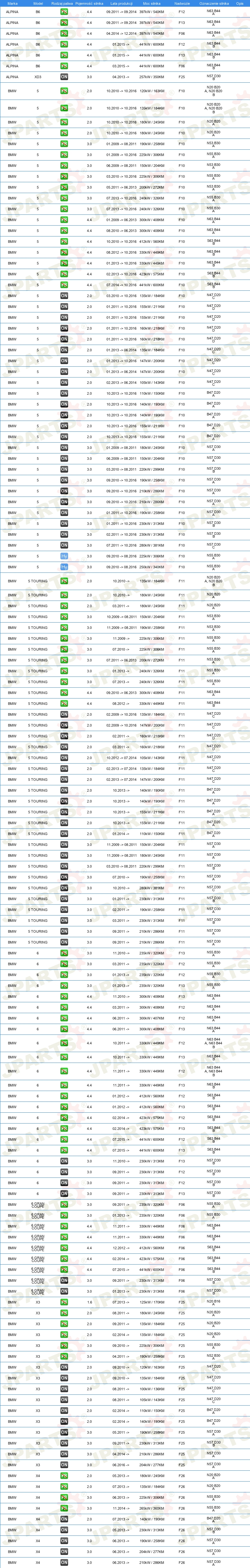Select the 07.2011 -> 10.2016 production years cell
Viewport: 250px width, 1568px height.
point(121,545)
